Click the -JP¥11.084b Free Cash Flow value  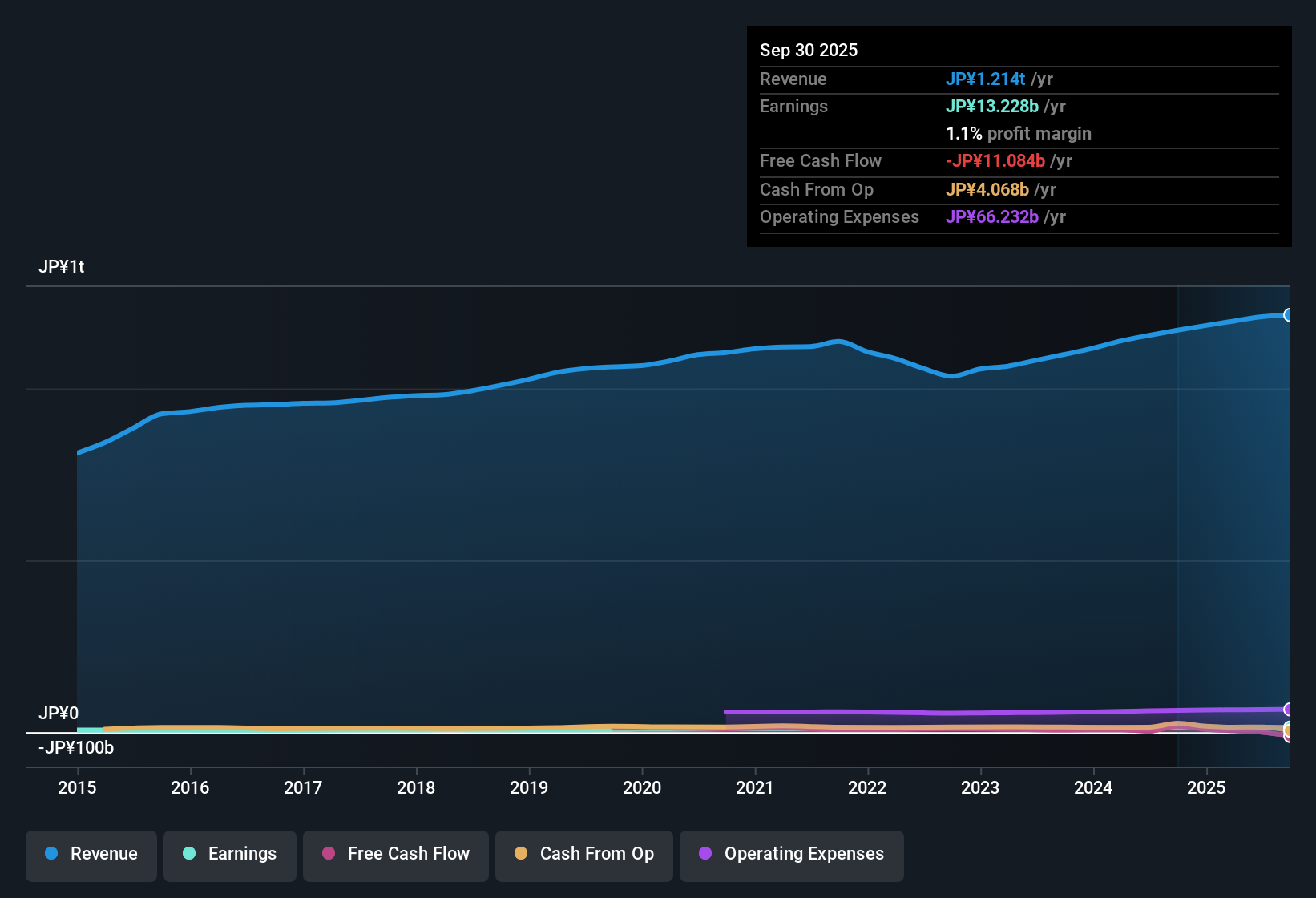[x=996, y=160]
